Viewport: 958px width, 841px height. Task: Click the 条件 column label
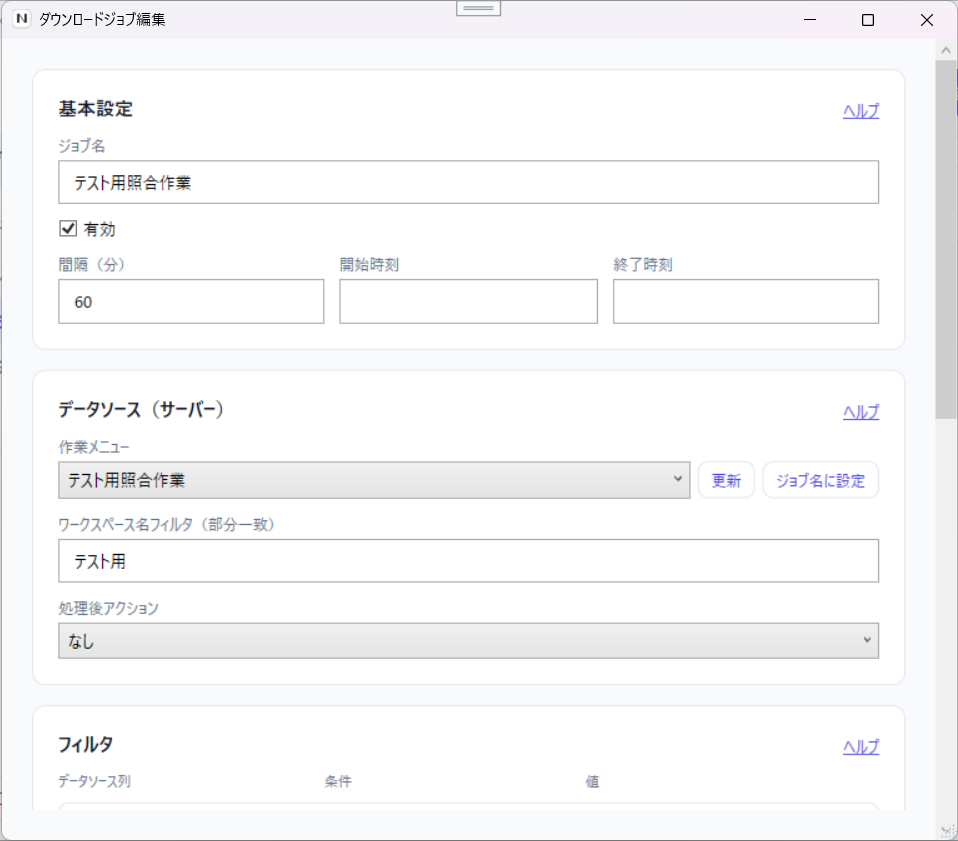(338, 781)
